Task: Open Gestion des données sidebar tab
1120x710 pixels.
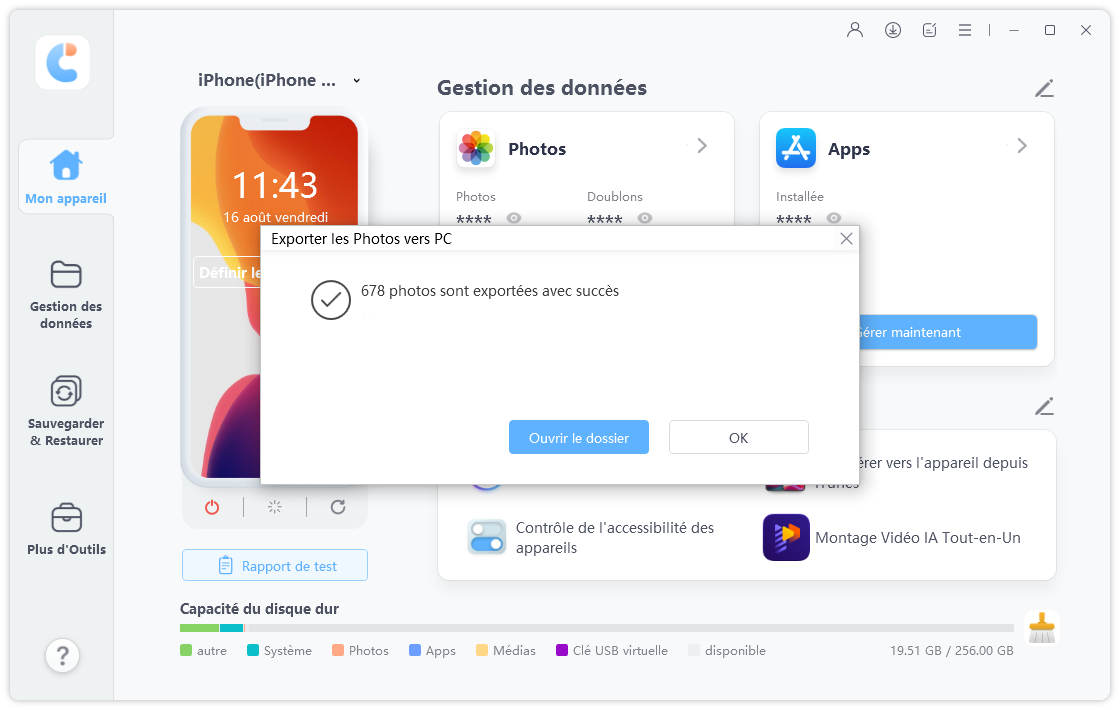Action: tap(66, 294)
